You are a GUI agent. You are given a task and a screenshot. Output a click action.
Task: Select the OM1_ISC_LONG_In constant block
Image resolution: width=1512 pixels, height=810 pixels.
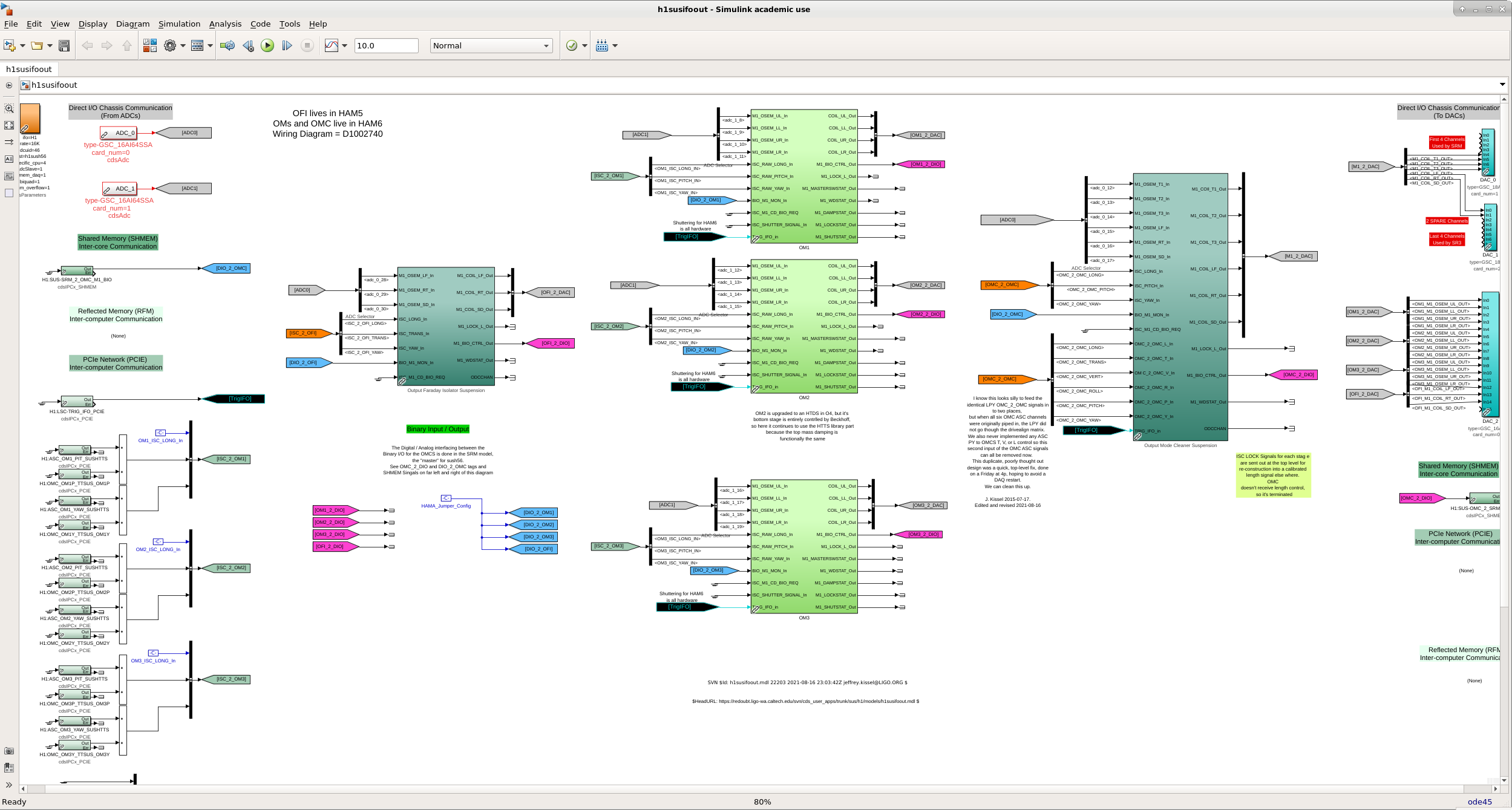(x=160, y=433)
